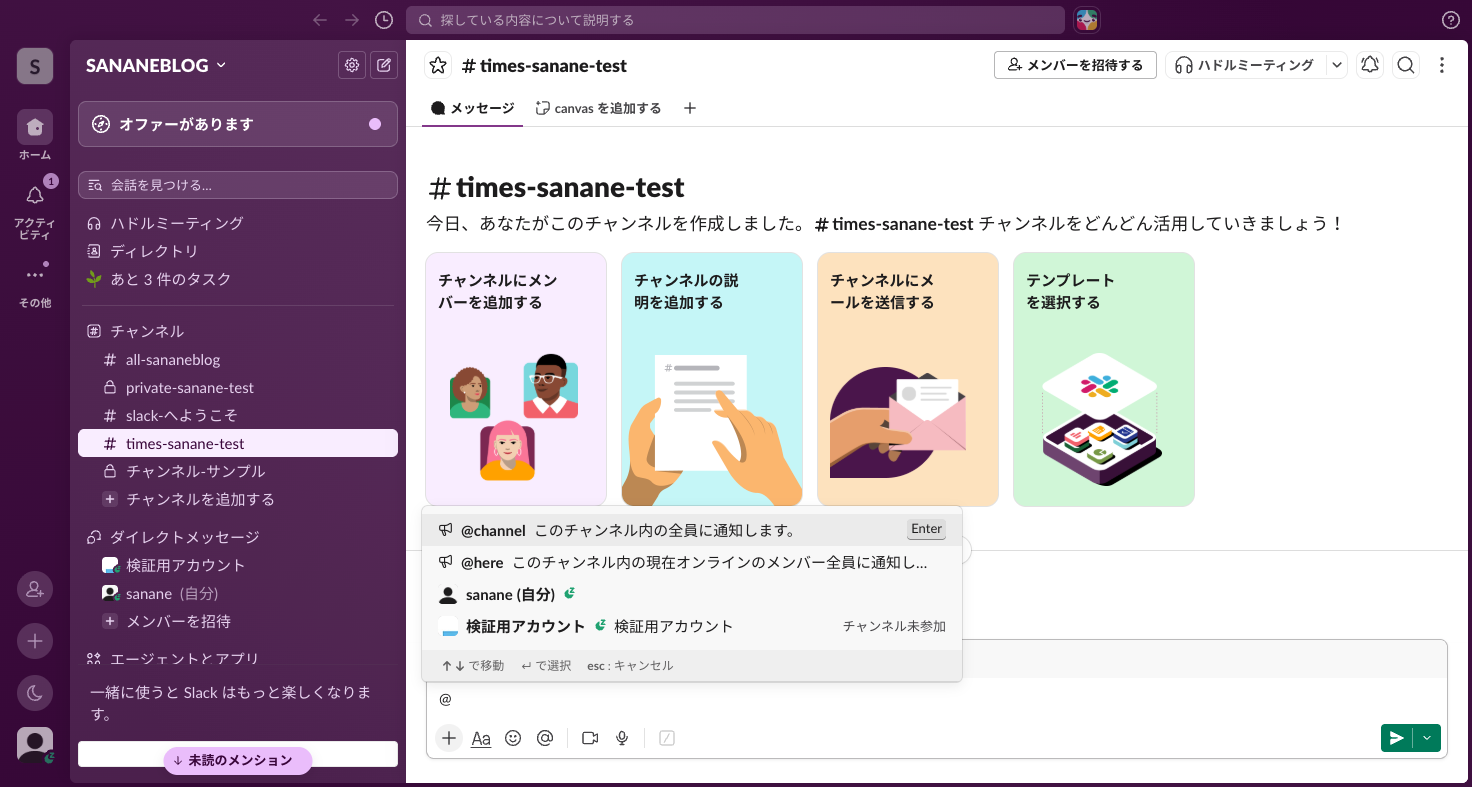Start ハドルミーティング from header
1472x787 pixels.
point(1245,65)
